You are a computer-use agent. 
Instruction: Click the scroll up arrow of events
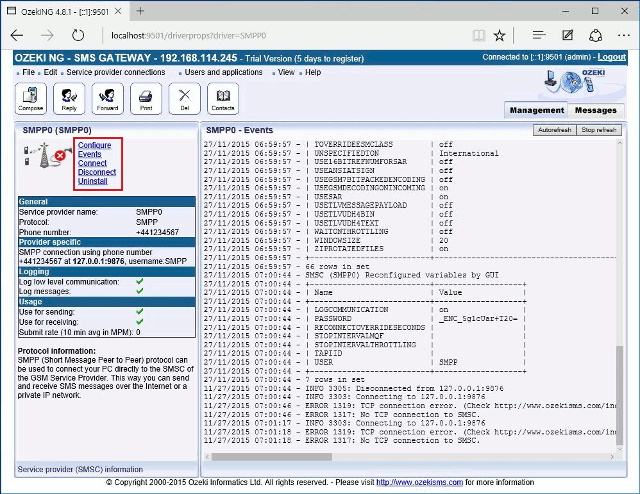click(x=620, y=143)
